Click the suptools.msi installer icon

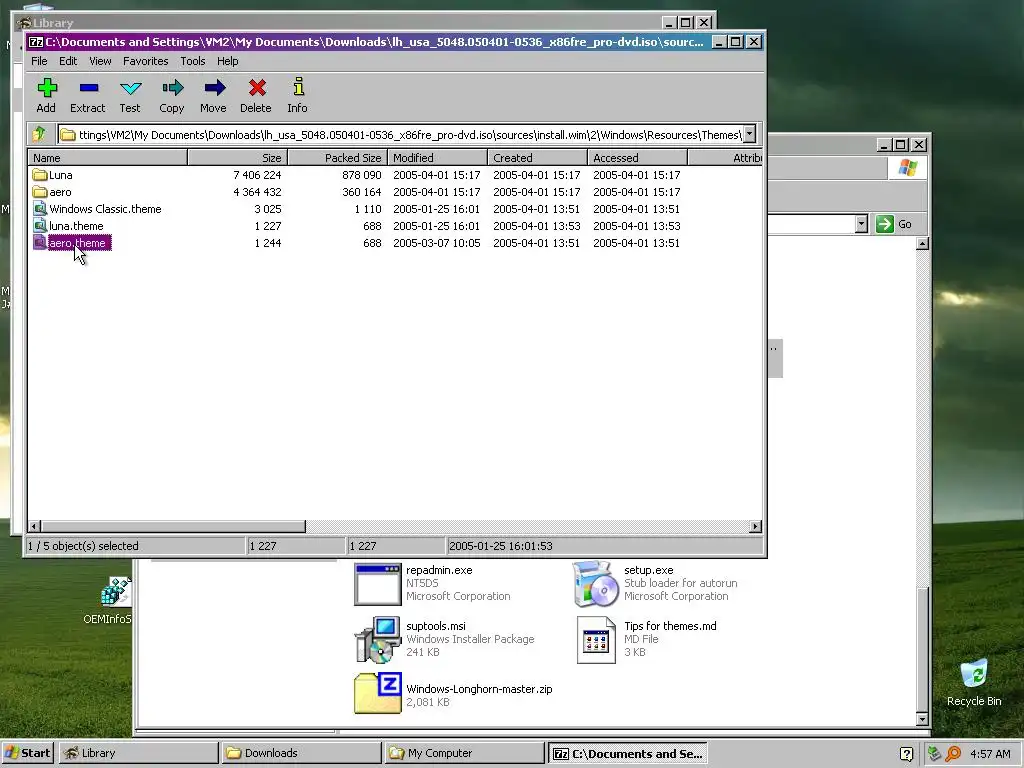[377, 639]
